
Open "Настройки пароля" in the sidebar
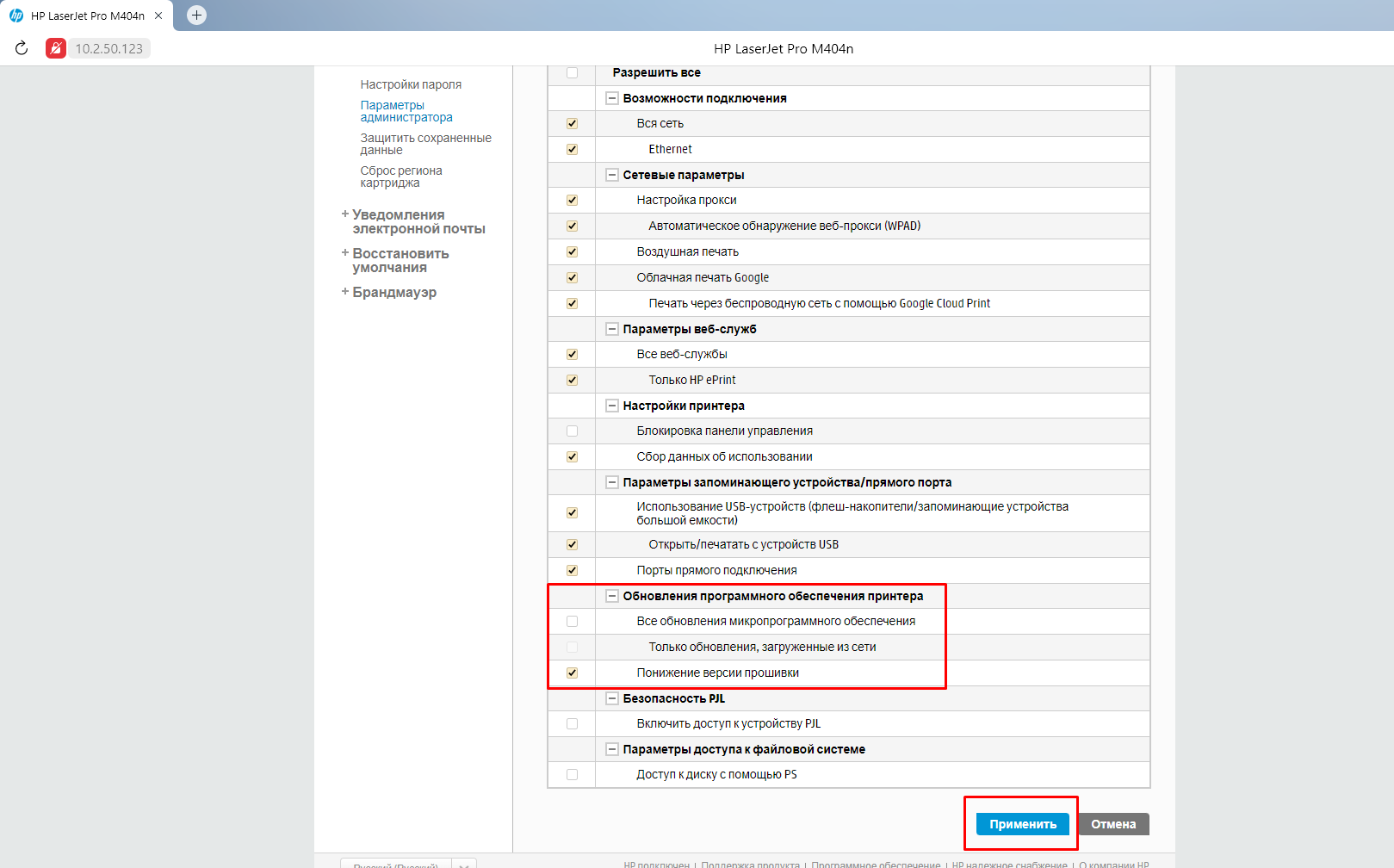coord(411,84)
